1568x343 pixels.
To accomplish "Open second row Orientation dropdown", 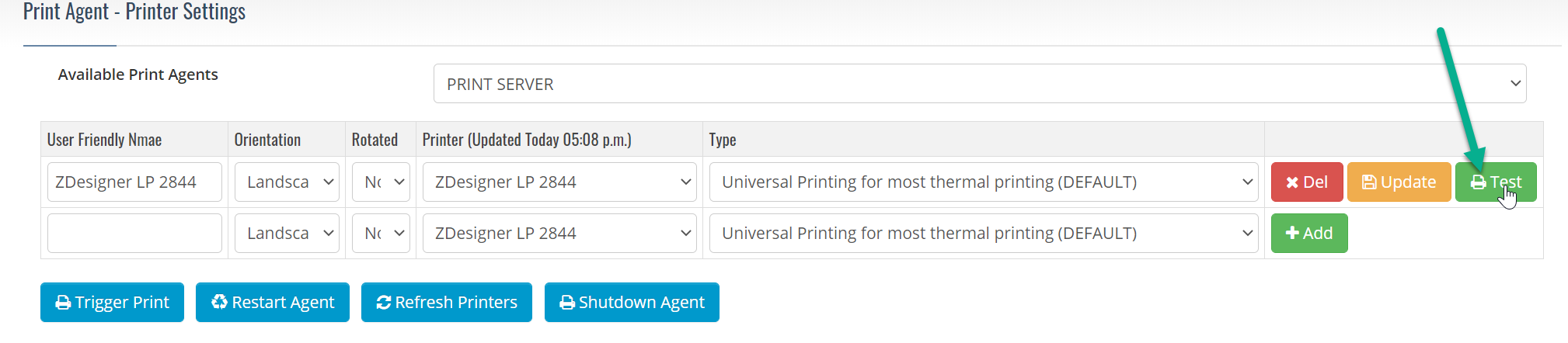I will 287,234.
